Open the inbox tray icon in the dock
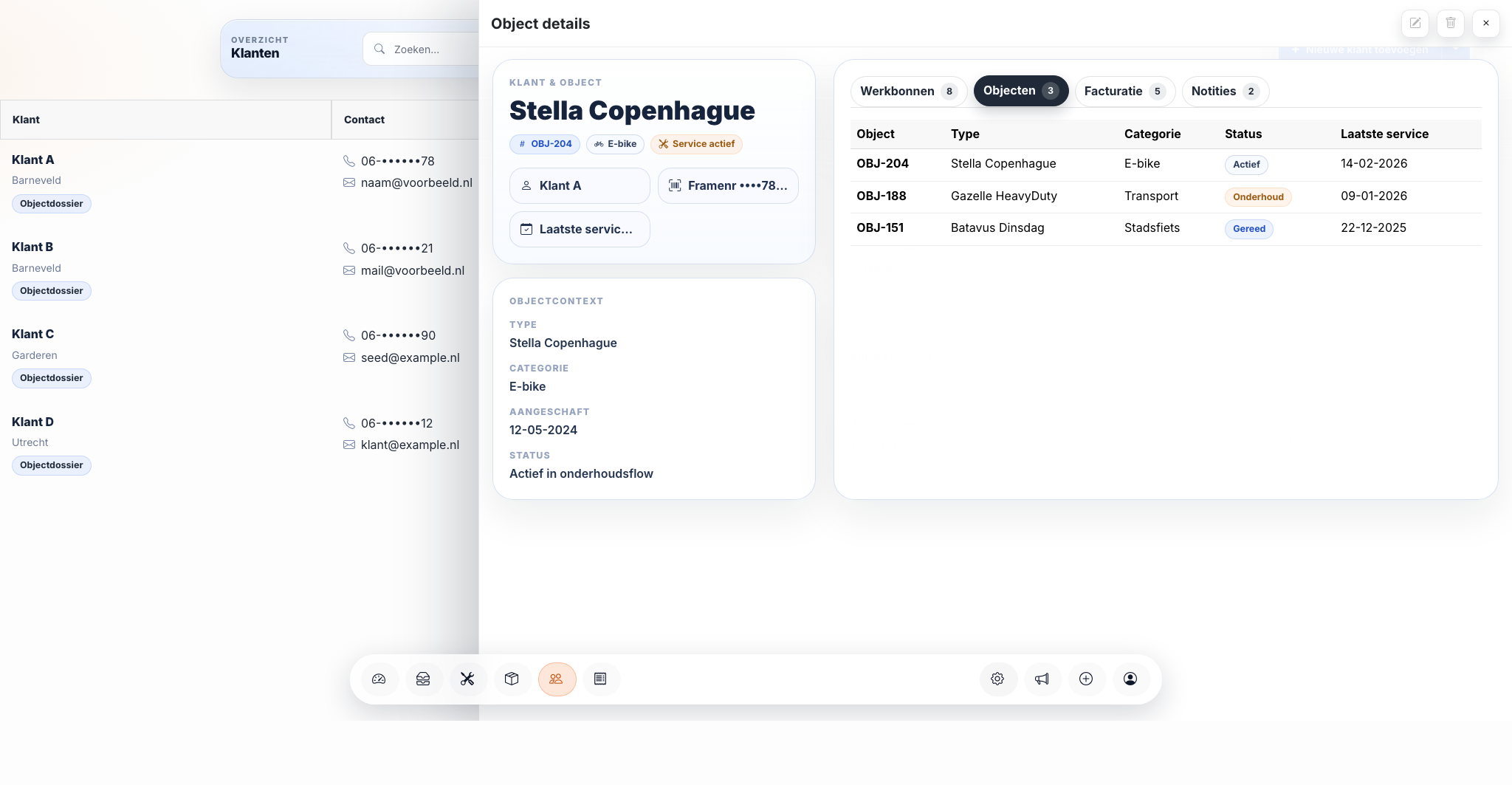 [x=423, y=679]
